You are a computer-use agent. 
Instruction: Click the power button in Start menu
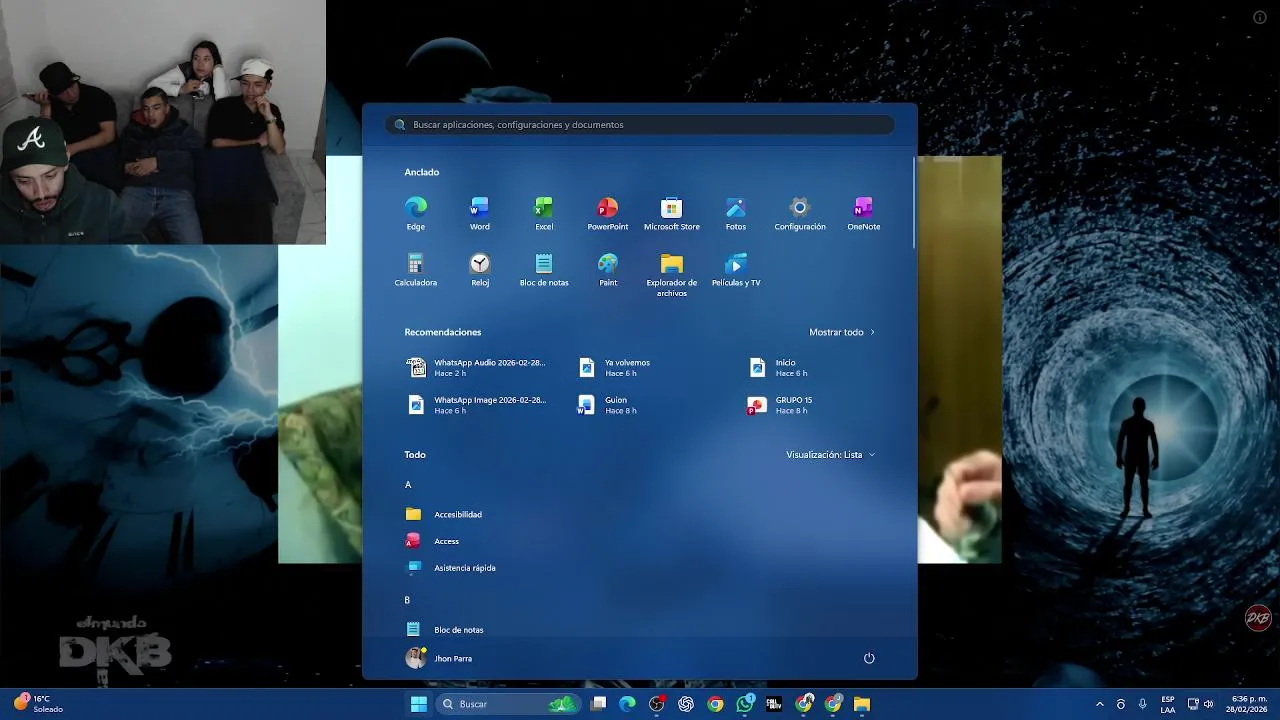point(869,658)
